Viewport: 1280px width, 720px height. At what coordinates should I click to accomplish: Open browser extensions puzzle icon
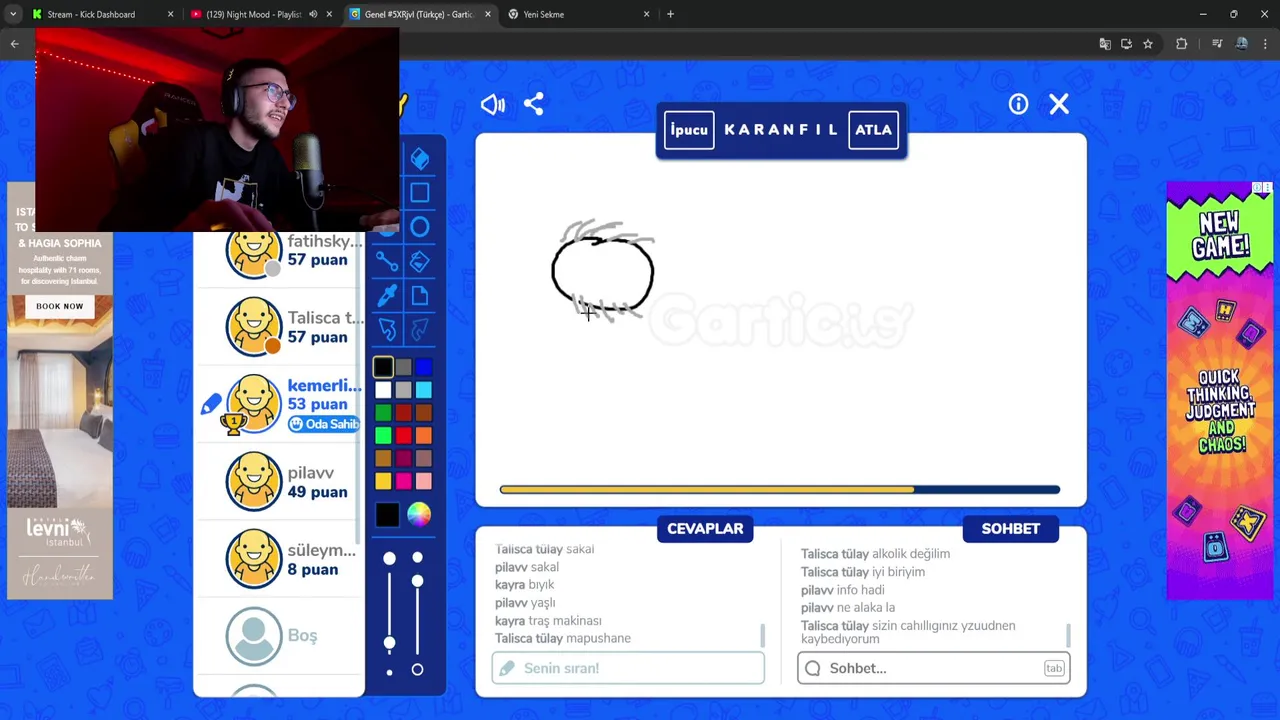tap(1181, 44)
